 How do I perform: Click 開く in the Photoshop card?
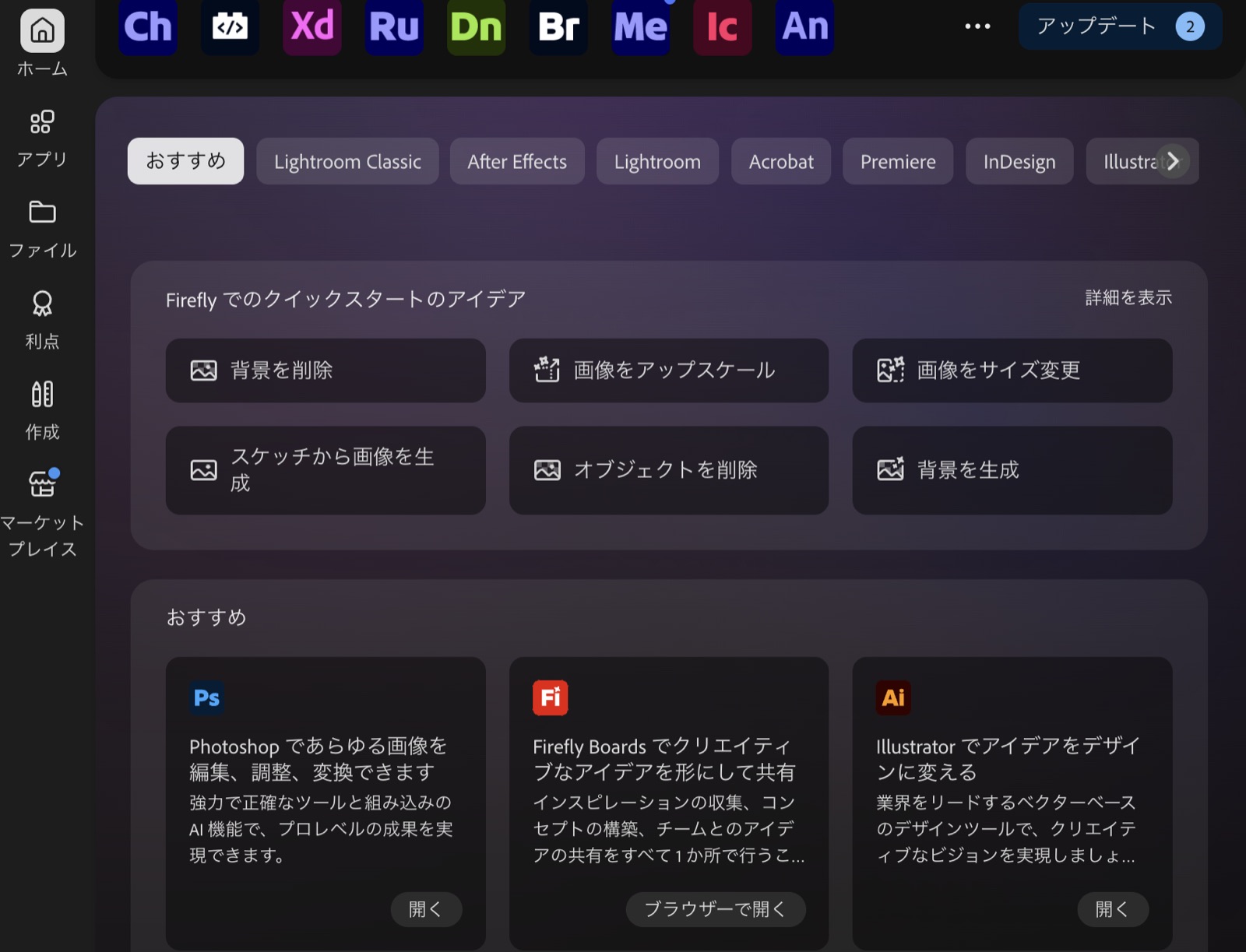click(x=426, y=909)
